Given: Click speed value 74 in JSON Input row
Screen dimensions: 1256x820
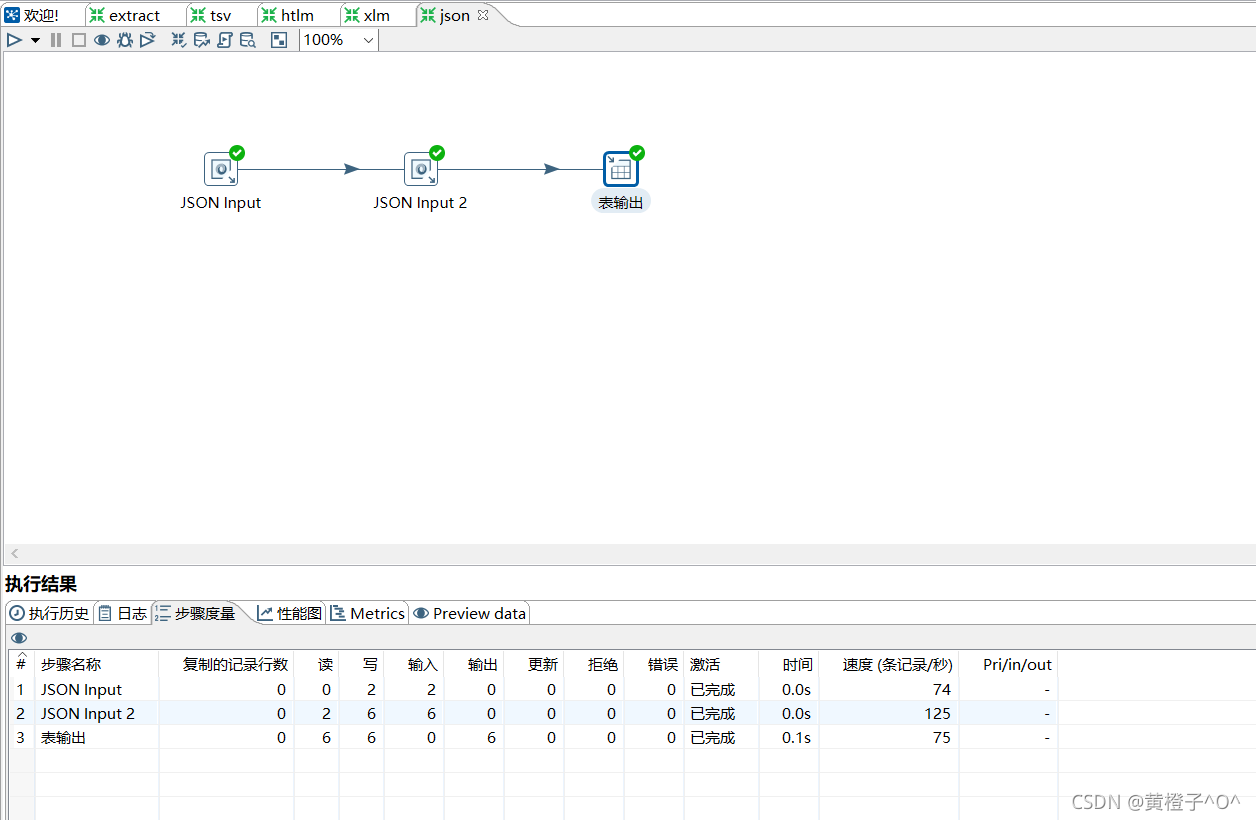Looking at the screenshot, I should [942, 689].
